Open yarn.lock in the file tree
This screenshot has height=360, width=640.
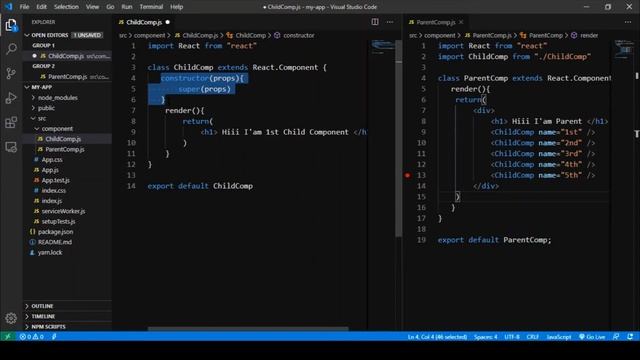coord(67,252)
